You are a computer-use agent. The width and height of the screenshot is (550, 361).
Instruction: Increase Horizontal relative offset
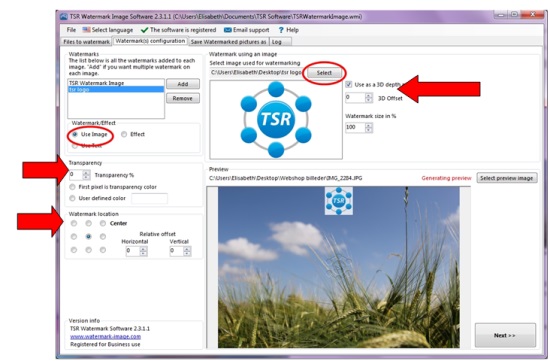tap(143, 249)
